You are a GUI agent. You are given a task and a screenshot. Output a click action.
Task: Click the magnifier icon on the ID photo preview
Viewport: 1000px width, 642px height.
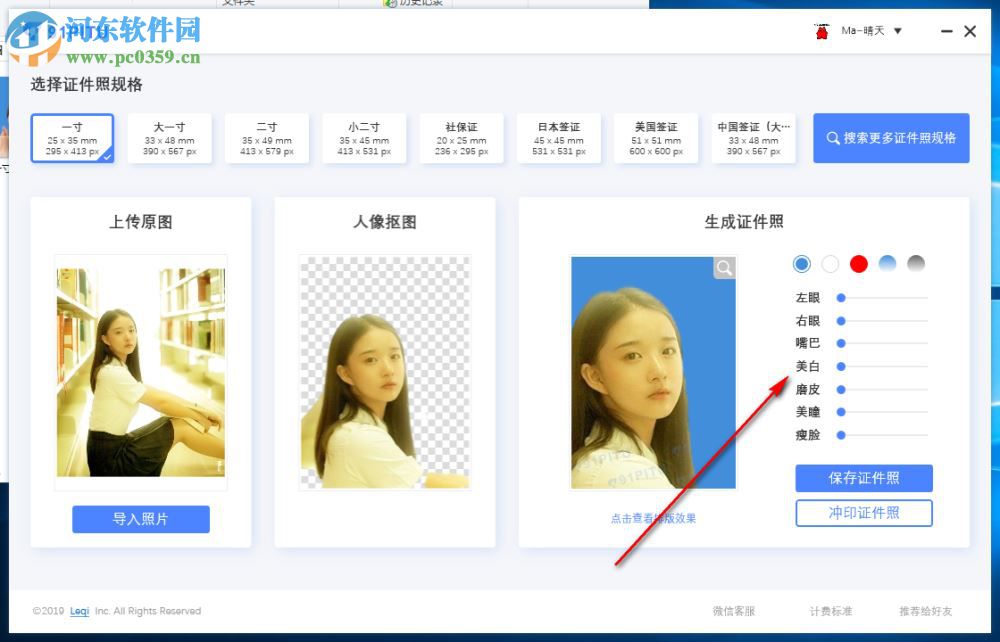[722, 267]
